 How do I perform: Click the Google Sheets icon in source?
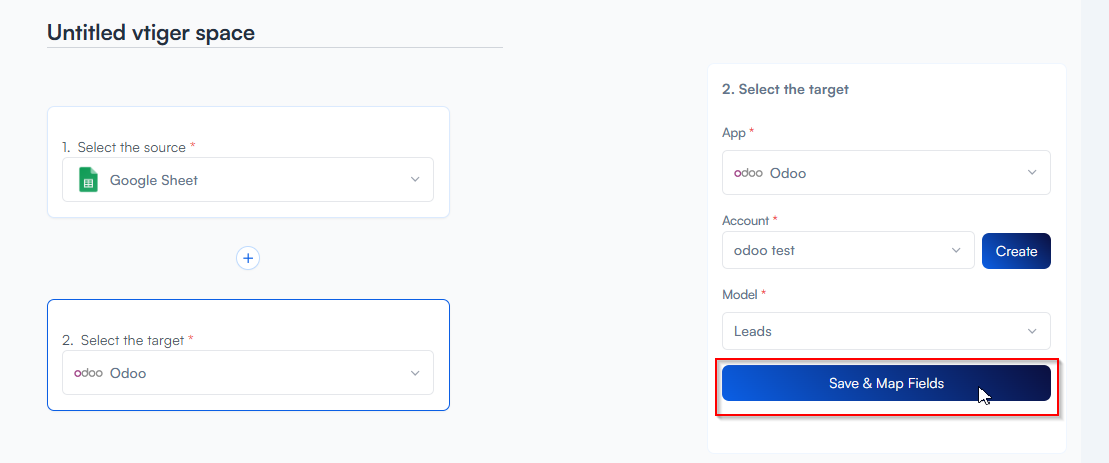(88, 180)
